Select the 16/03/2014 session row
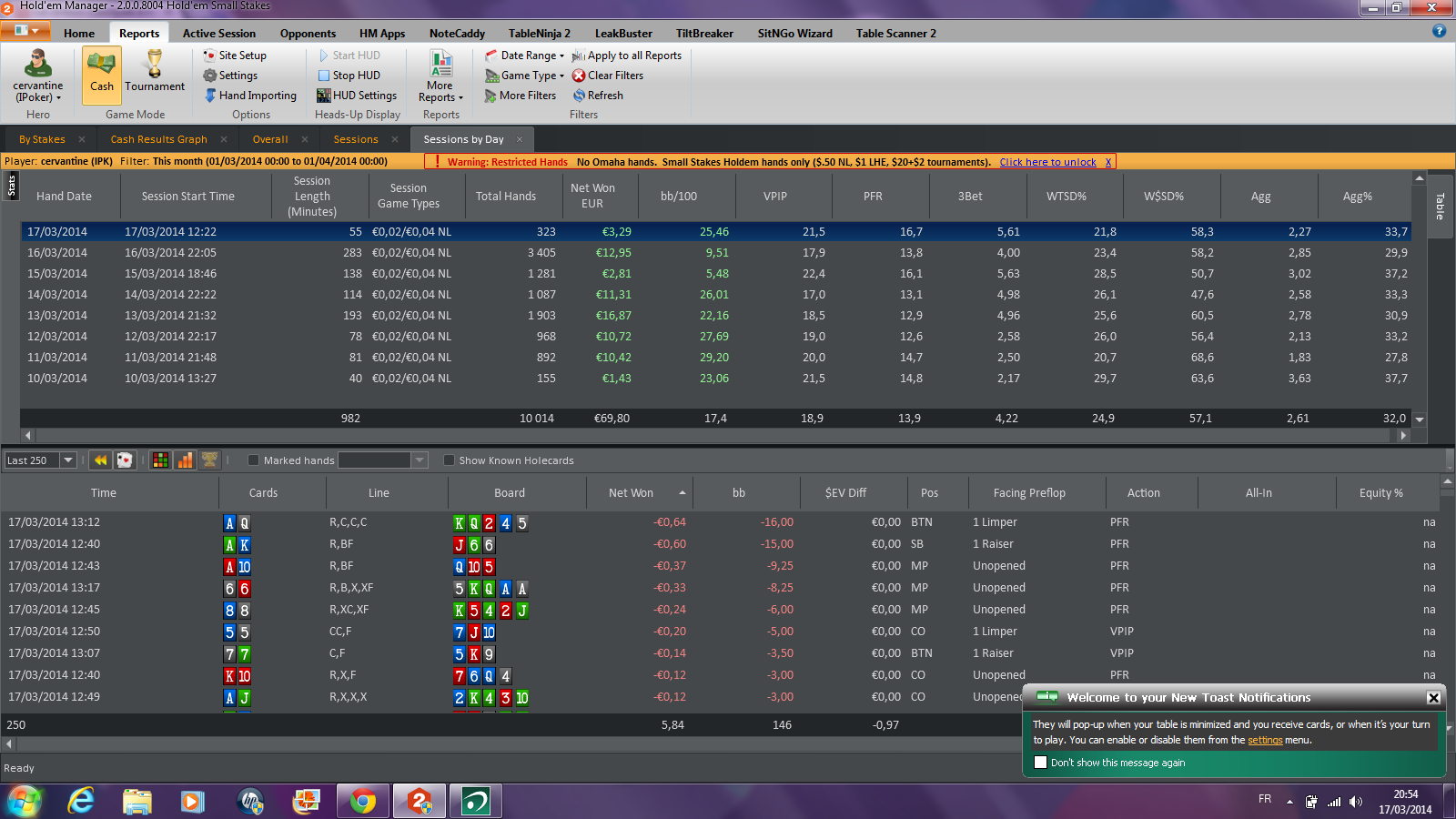 [x=717, y=252]
